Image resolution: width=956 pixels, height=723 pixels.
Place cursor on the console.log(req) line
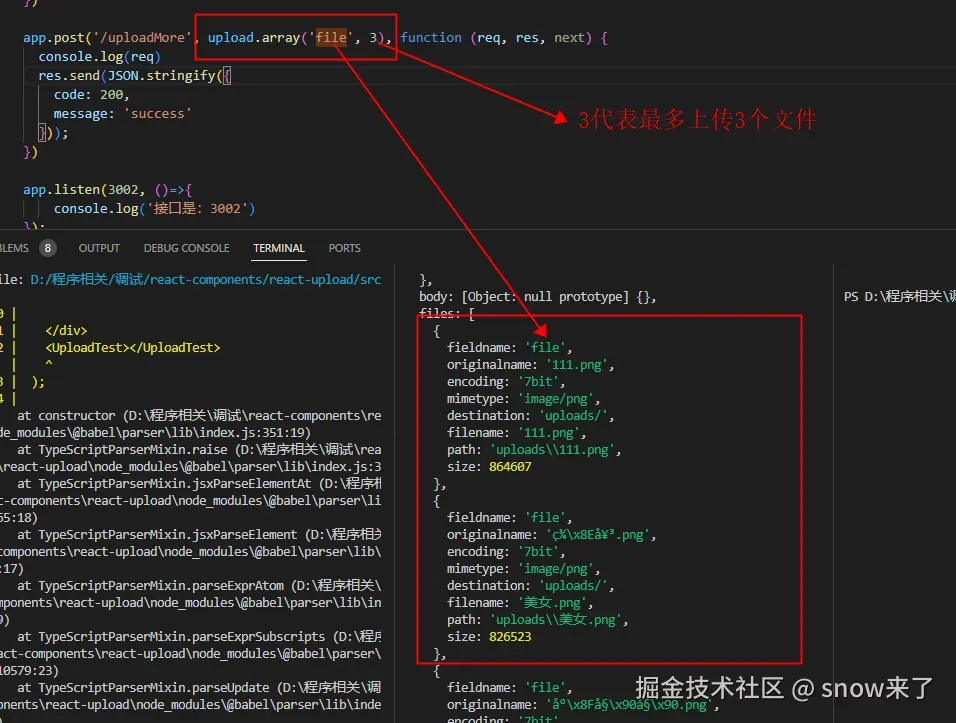point(99,57)
